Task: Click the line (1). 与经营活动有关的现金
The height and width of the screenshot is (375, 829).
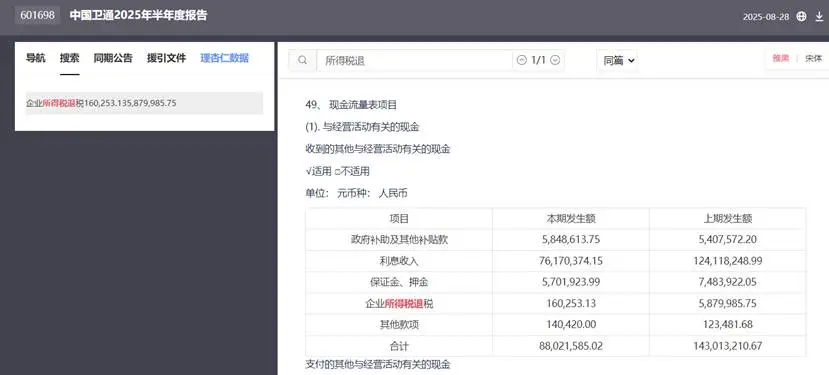Action: tap(362, 127)
